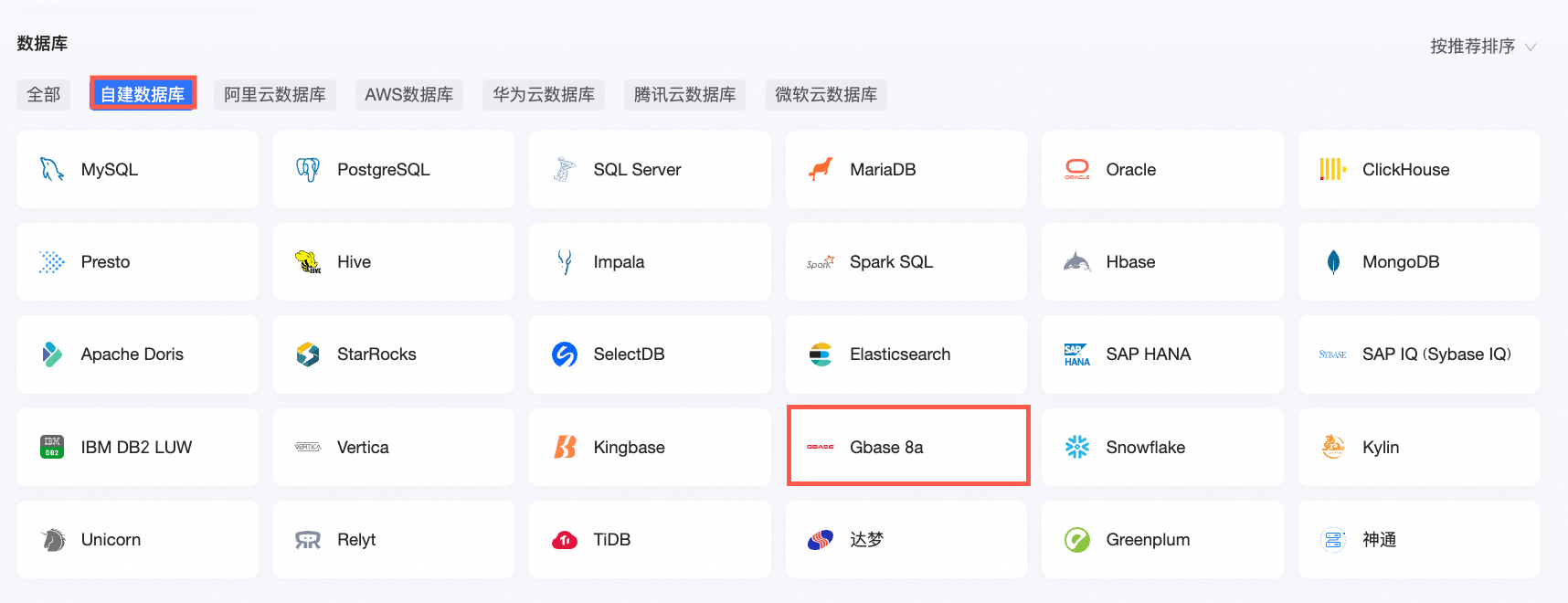Click the SAP HANA text label

click(x=1149, y=354)
